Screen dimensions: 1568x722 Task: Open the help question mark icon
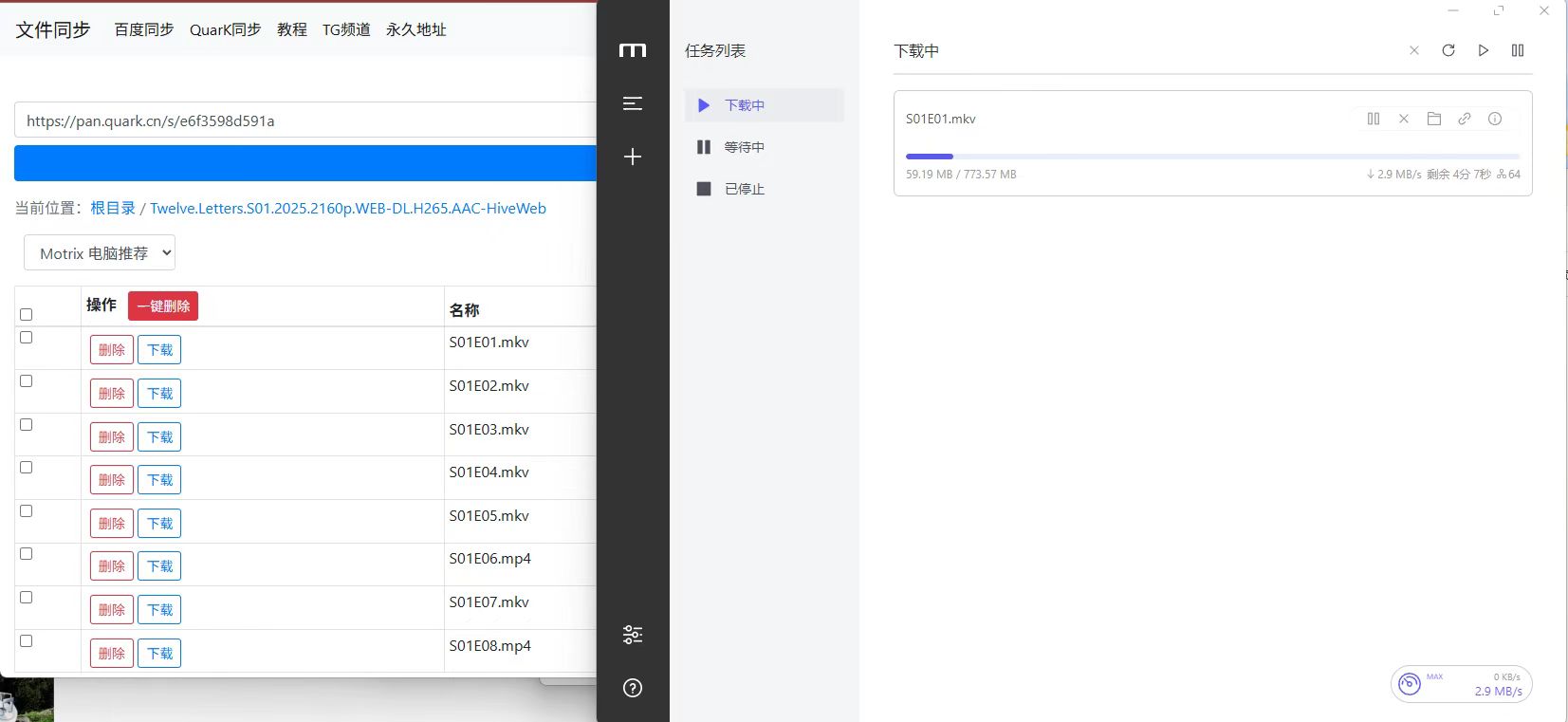tap(633, 688)
